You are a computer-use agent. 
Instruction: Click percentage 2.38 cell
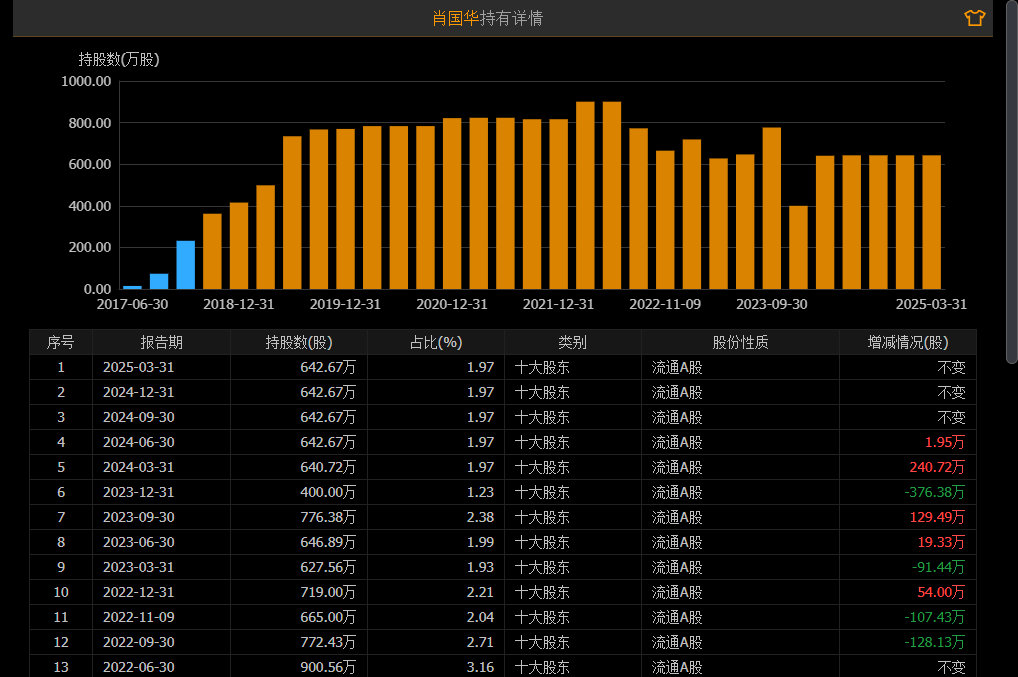pos(480,517)
